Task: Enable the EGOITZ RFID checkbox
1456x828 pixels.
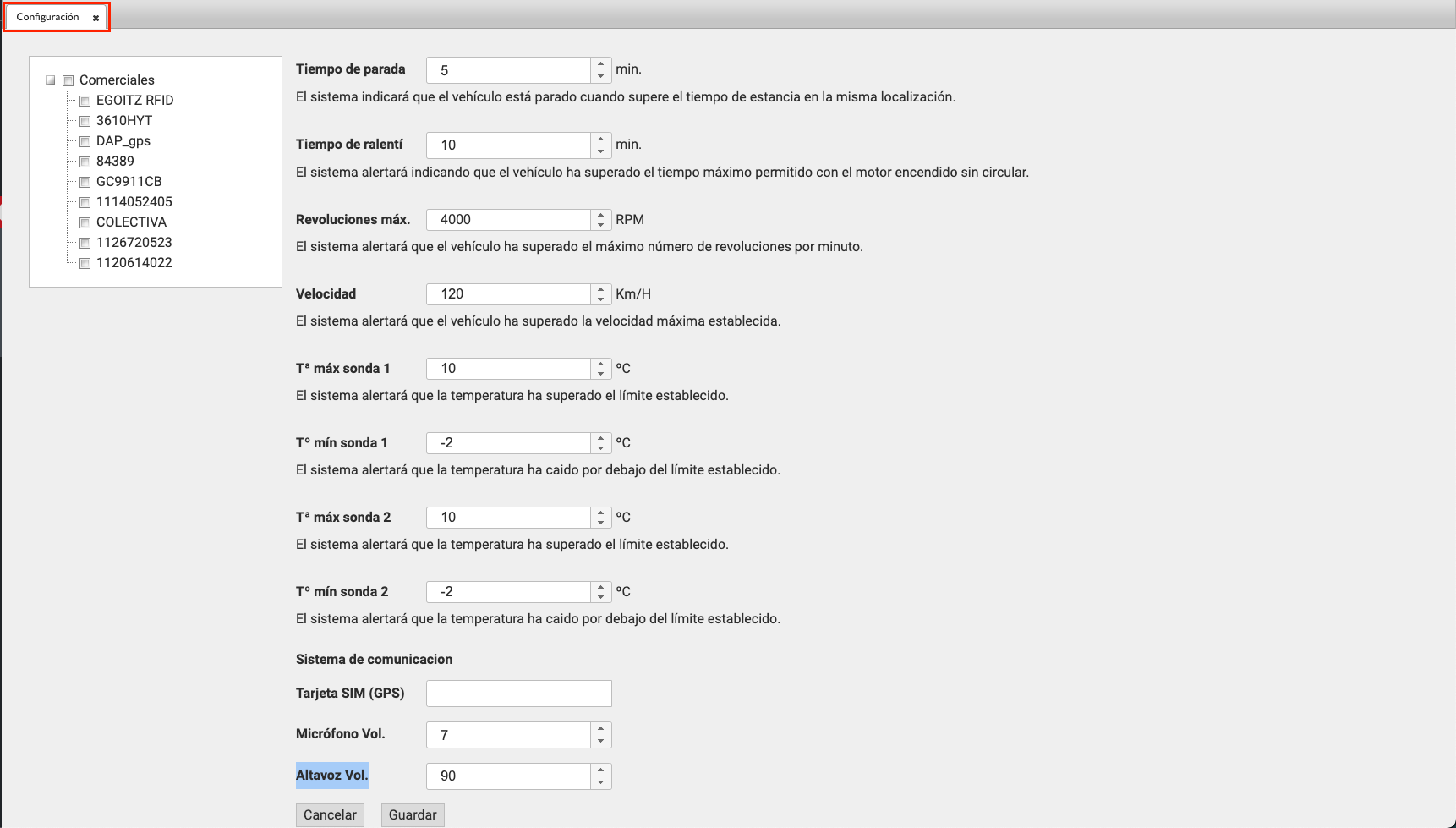Action: (x=85, y=101)
